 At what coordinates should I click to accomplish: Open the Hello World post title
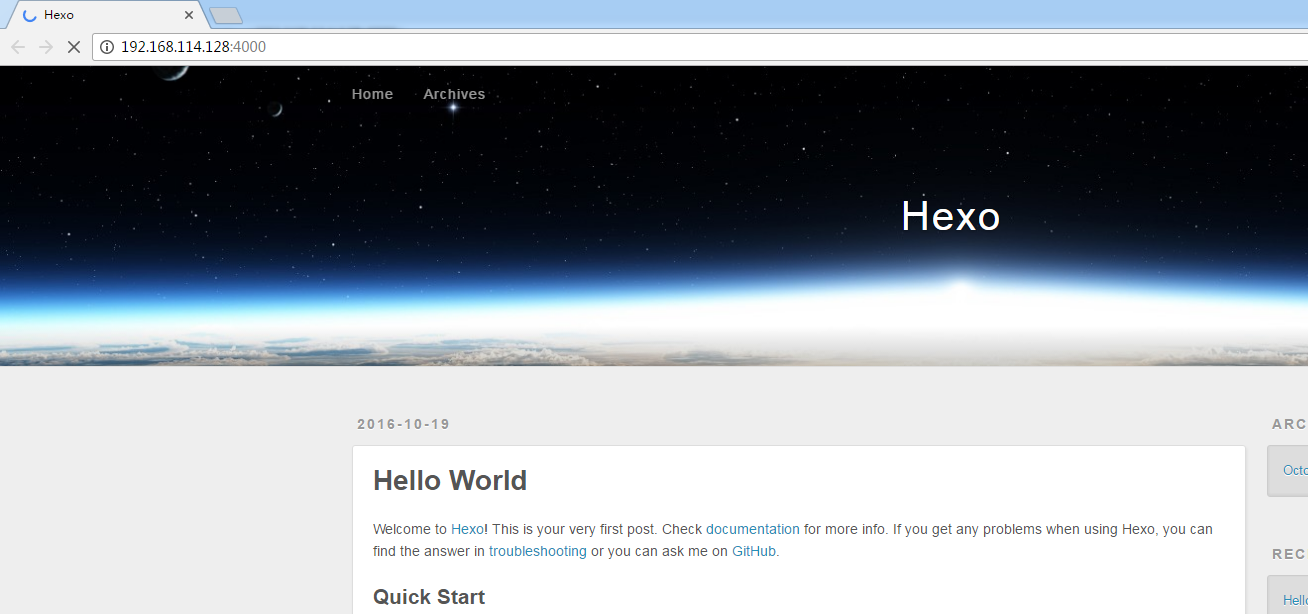450,481
